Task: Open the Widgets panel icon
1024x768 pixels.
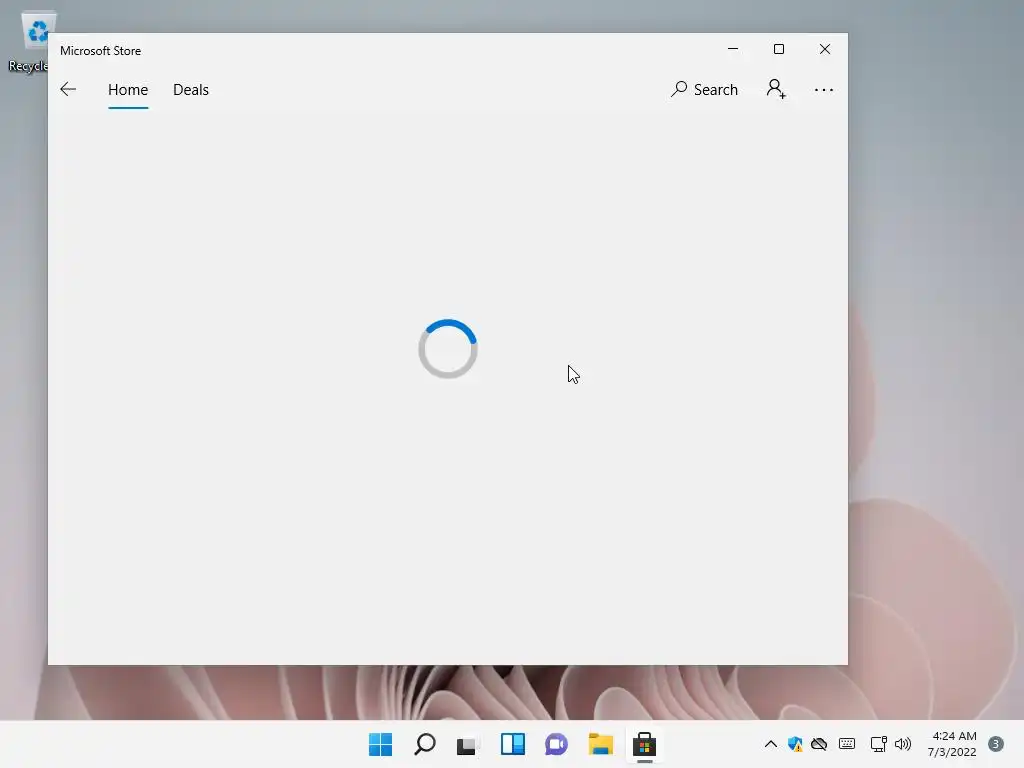Action: point(513,744)
